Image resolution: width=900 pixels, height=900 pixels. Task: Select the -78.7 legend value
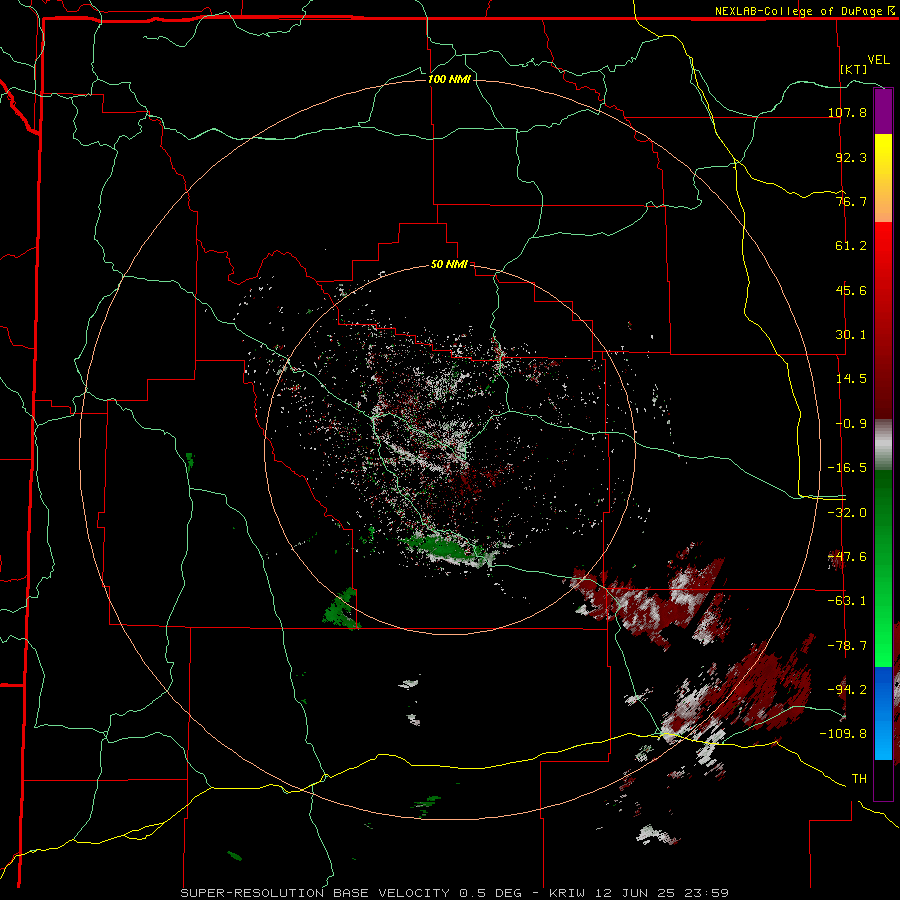coord(847,645)
